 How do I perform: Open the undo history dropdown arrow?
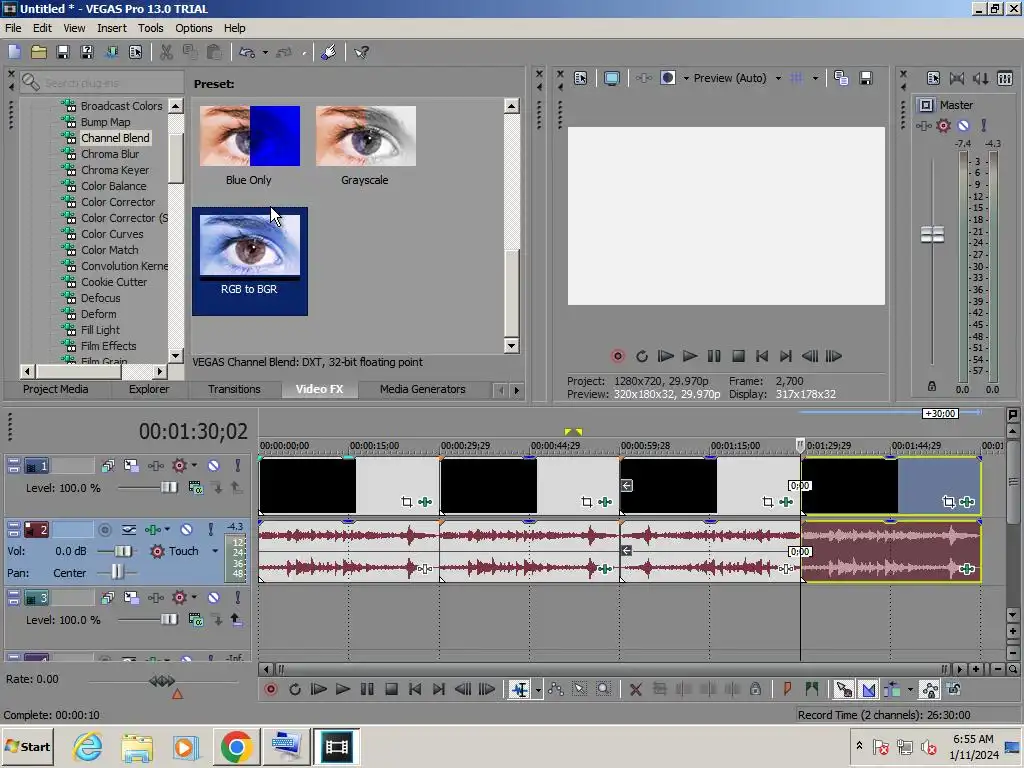[x=265, y=52]
